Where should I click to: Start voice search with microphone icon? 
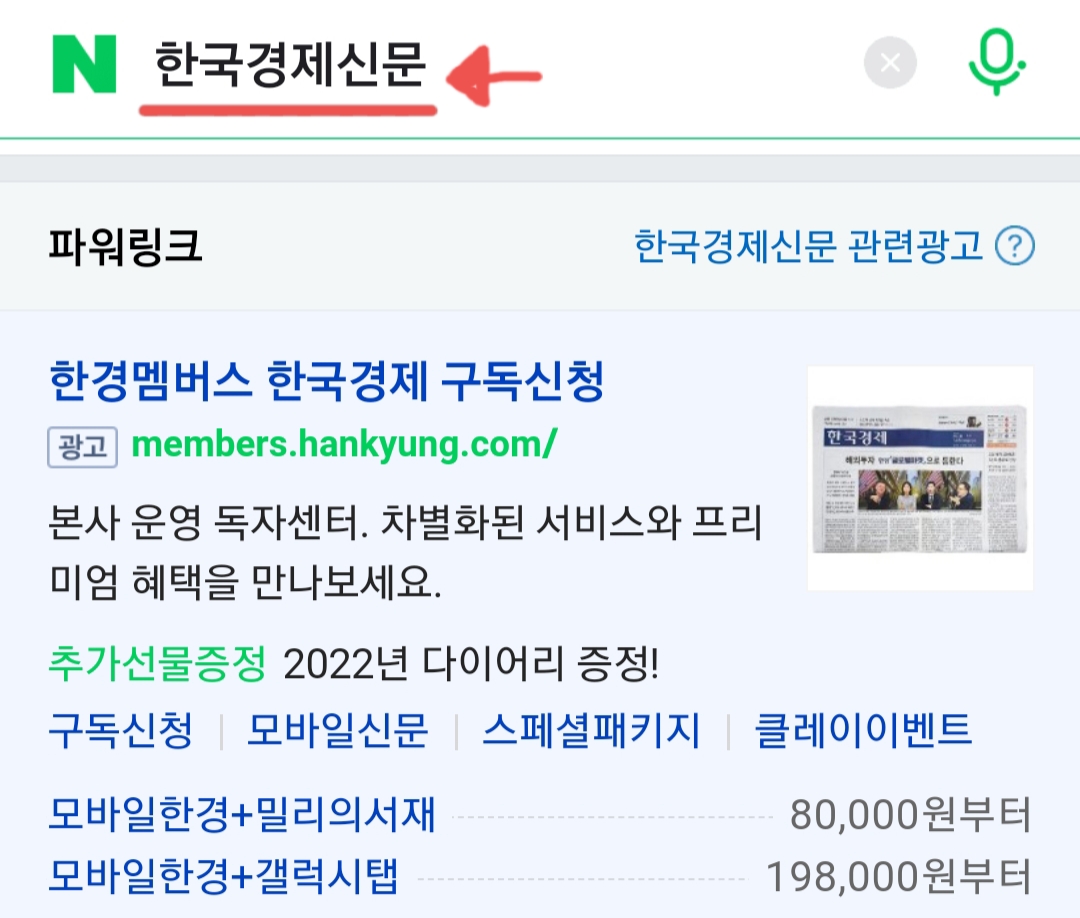997,62
